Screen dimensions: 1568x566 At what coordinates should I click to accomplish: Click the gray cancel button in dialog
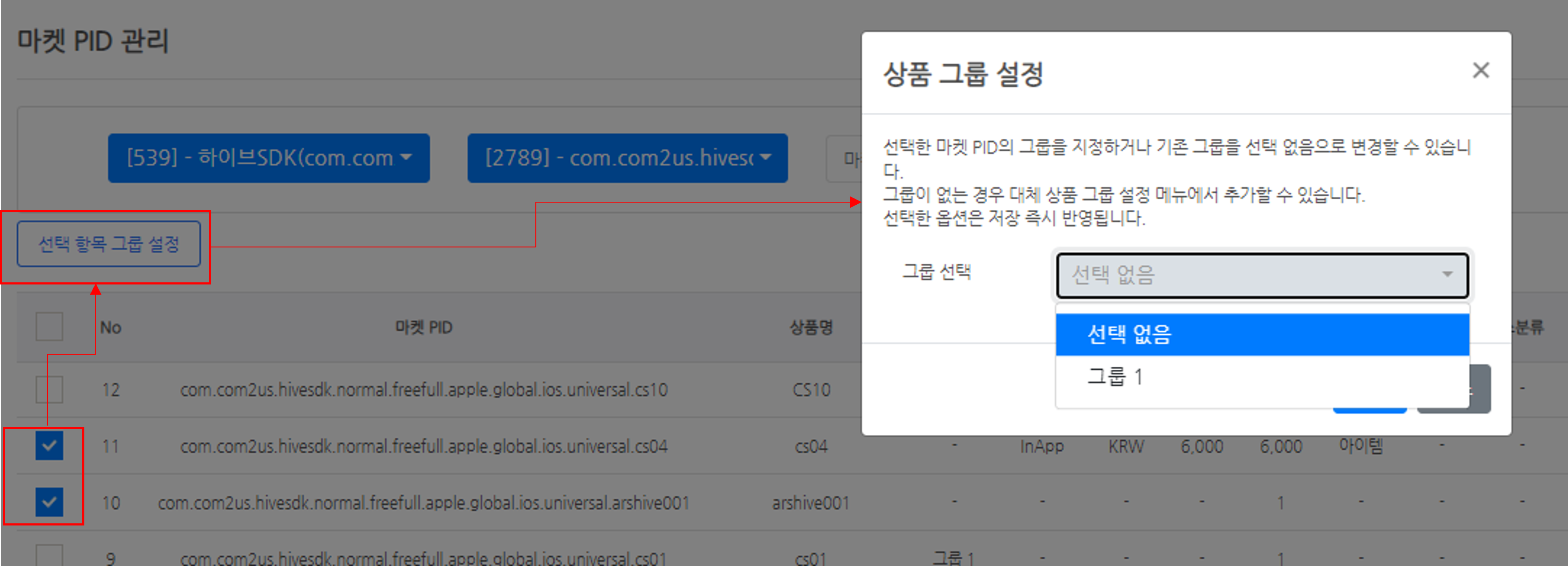pos(1480,390)
